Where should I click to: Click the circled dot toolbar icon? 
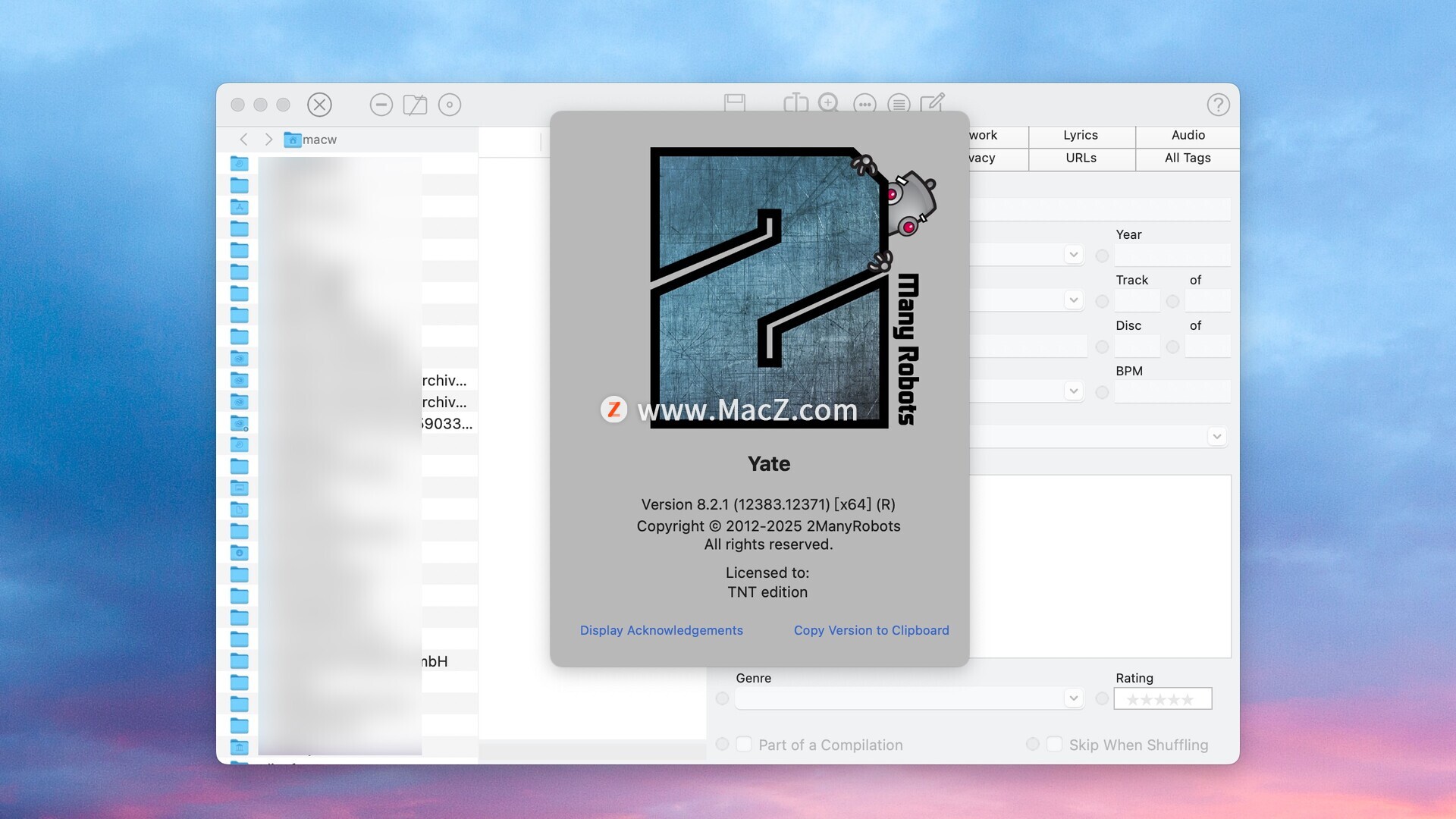(x=450, y=105)
